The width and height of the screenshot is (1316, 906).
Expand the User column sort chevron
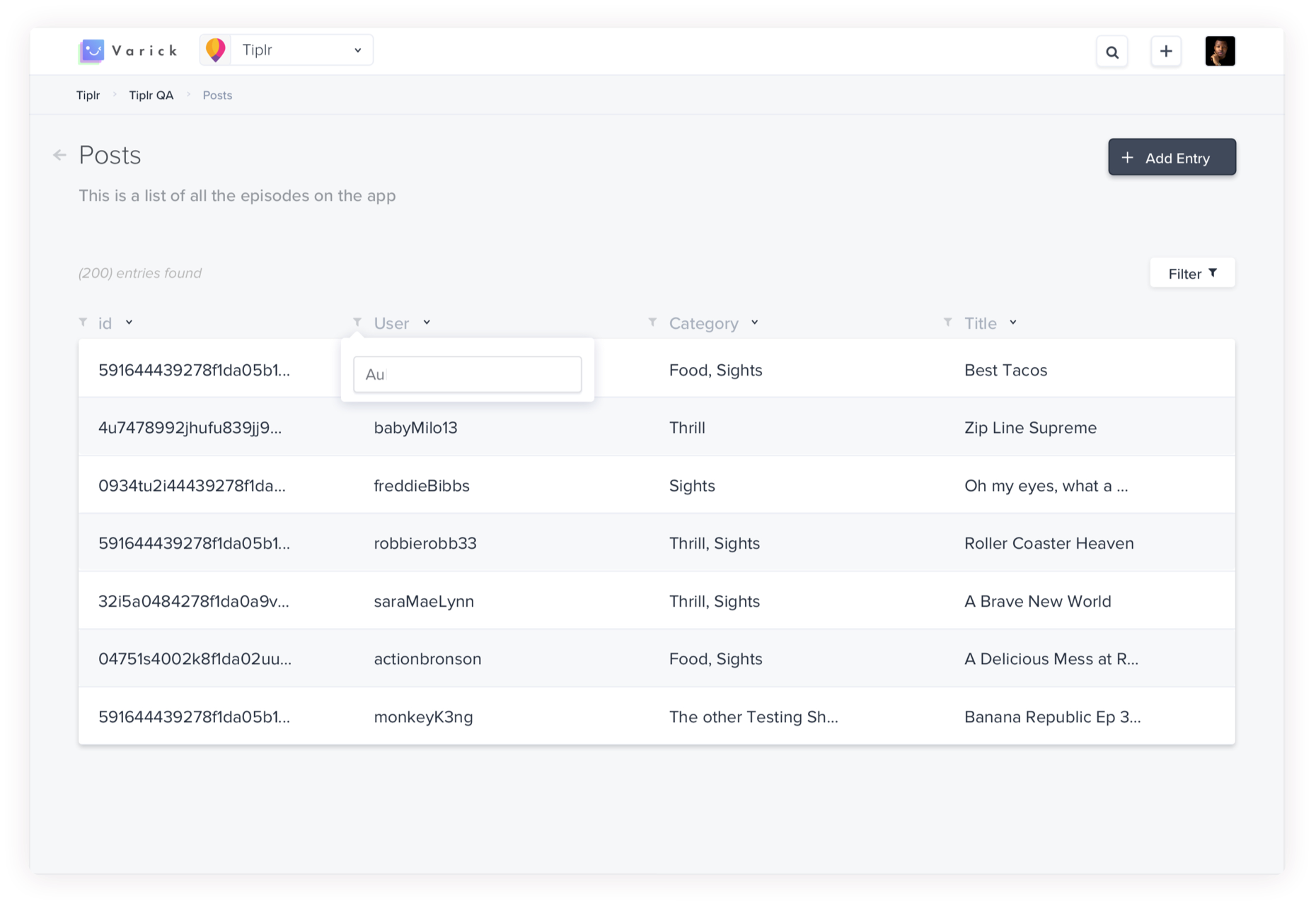(427, 323)
